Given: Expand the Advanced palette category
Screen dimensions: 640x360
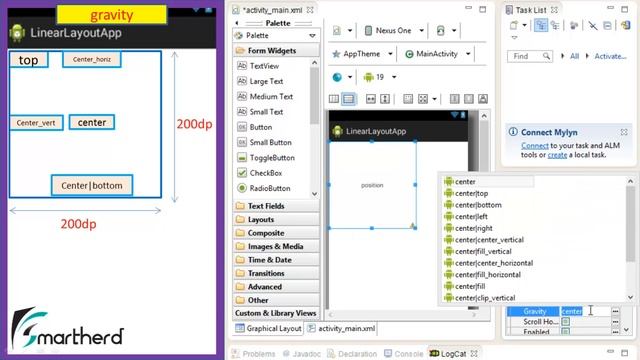Looking at the screenshot, I should tap(276, 287).
